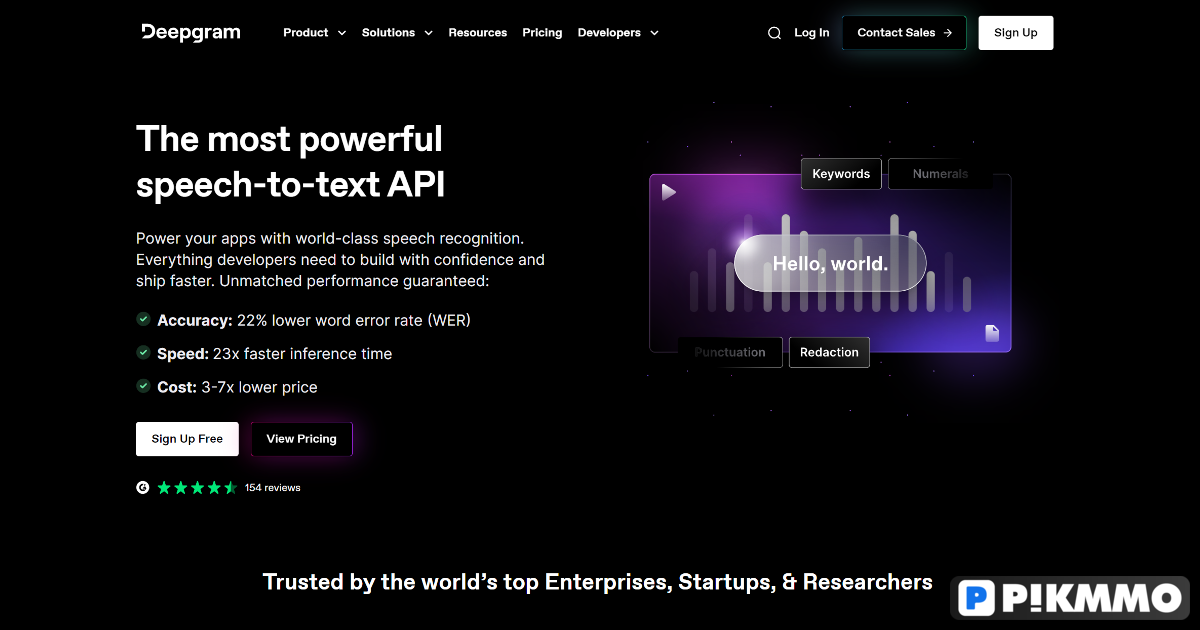Click the Sign Up Free button

187,439
